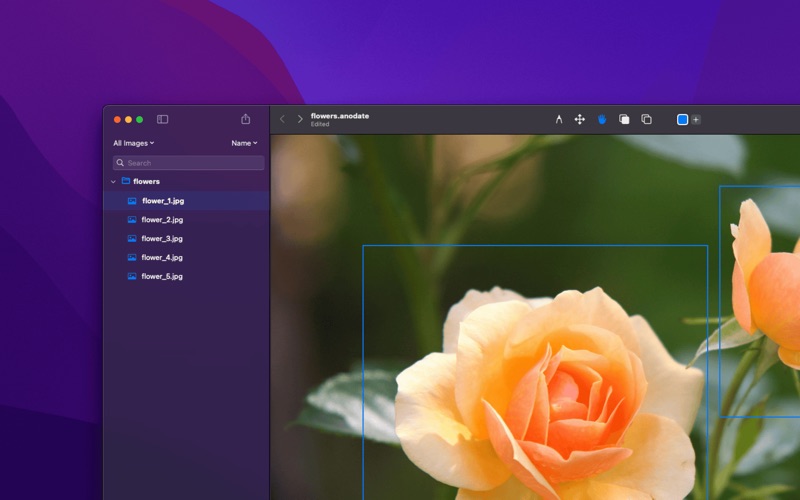Open the All Images filter dropdown
The width and height of the screenshot is (800, 500).
click(134, 143)
